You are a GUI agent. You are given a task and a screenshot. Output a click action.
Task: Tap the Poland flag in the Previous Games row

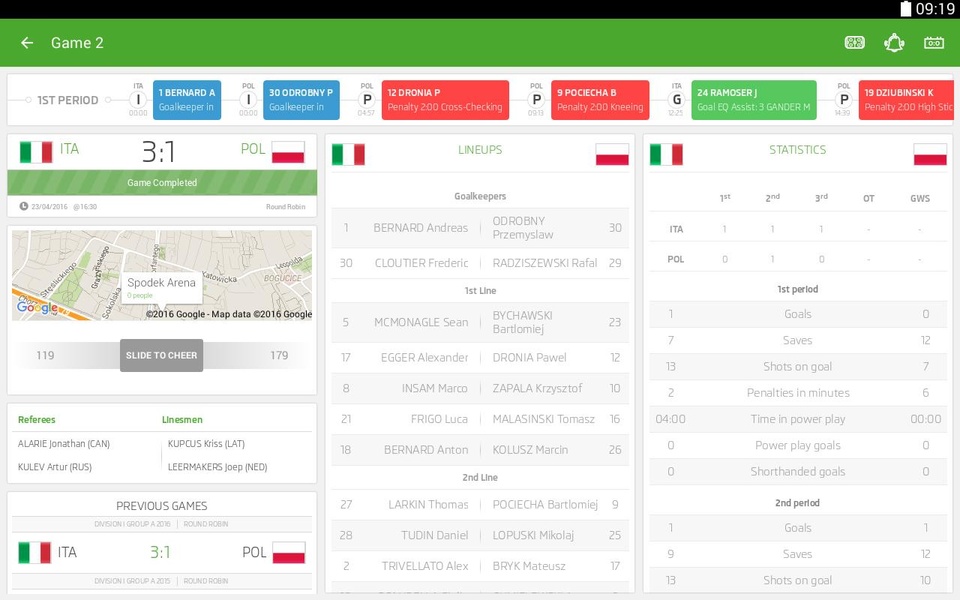point(288,553)
